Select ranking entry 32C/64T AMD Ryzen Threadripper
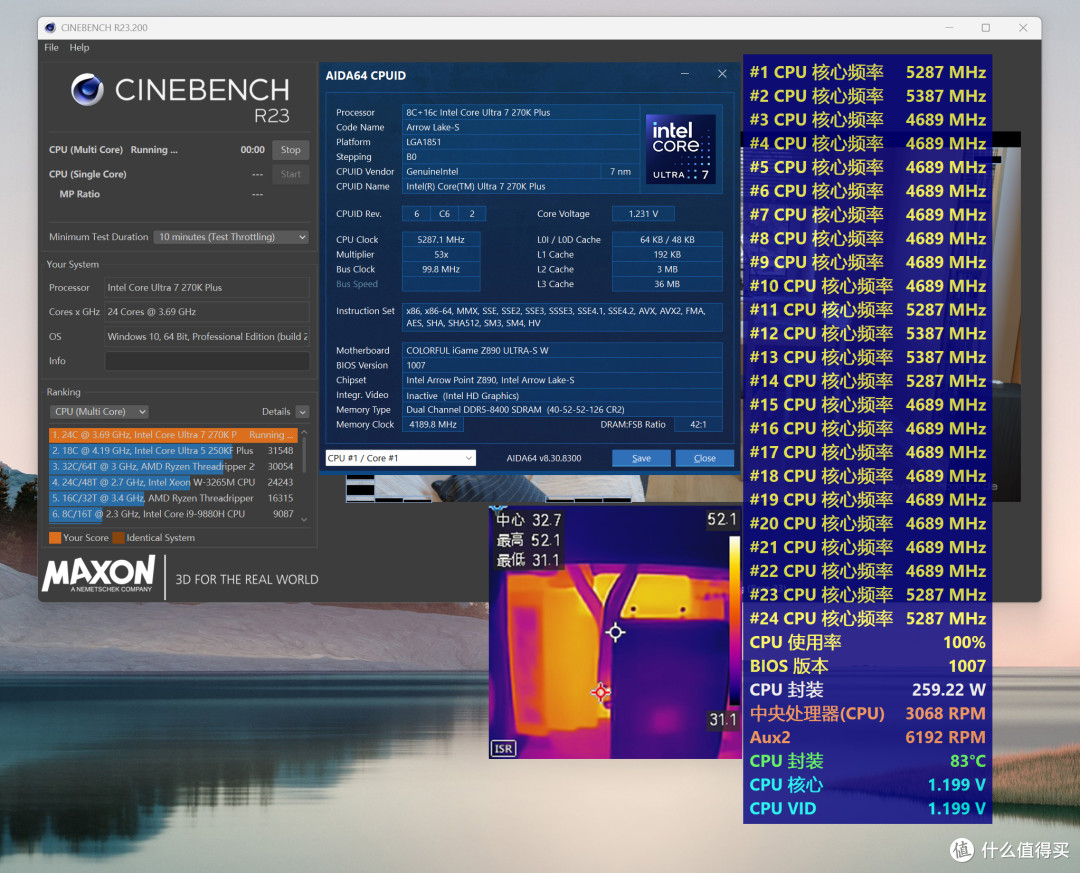Image resolution: width=1080 pixels, height=873 pixels. tap(173, 466)
